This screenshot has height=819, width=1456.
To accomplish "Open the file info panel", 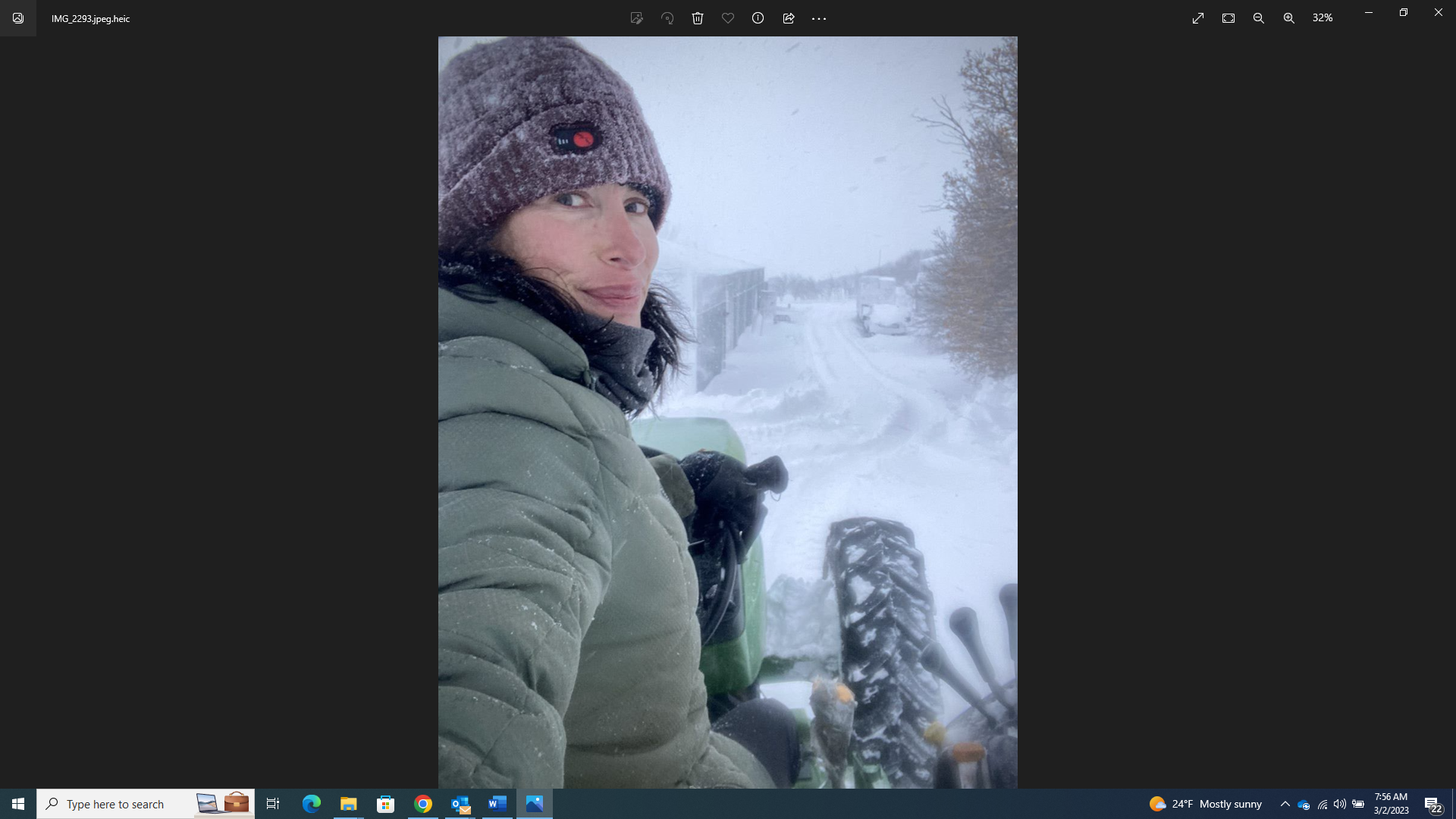I will (758, 18).
